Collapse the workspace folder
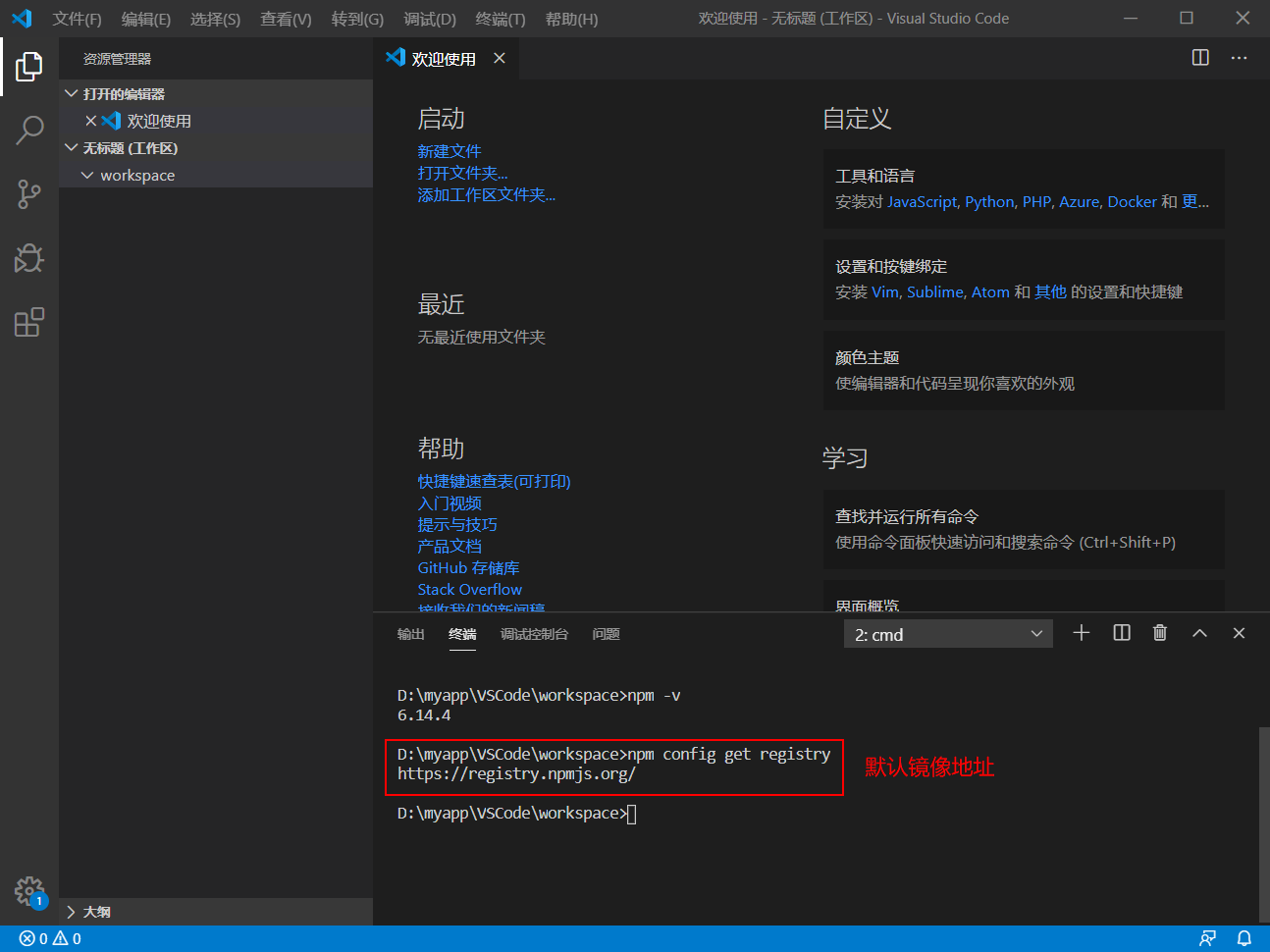The width and height of the screenshot is (1270, 952). pos(216,175)
